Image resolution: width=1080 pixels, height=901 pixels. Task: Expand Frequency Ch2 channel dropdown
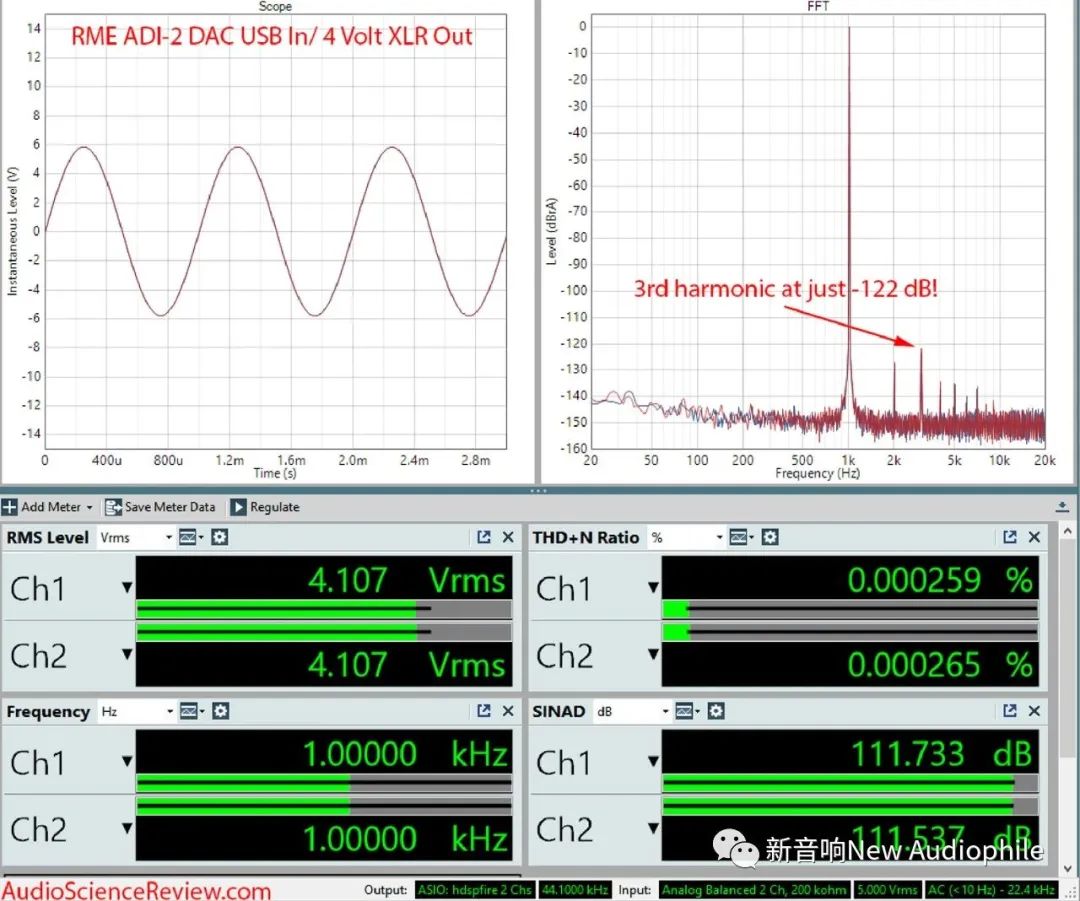pyautogui.click(x=127, y=827)
